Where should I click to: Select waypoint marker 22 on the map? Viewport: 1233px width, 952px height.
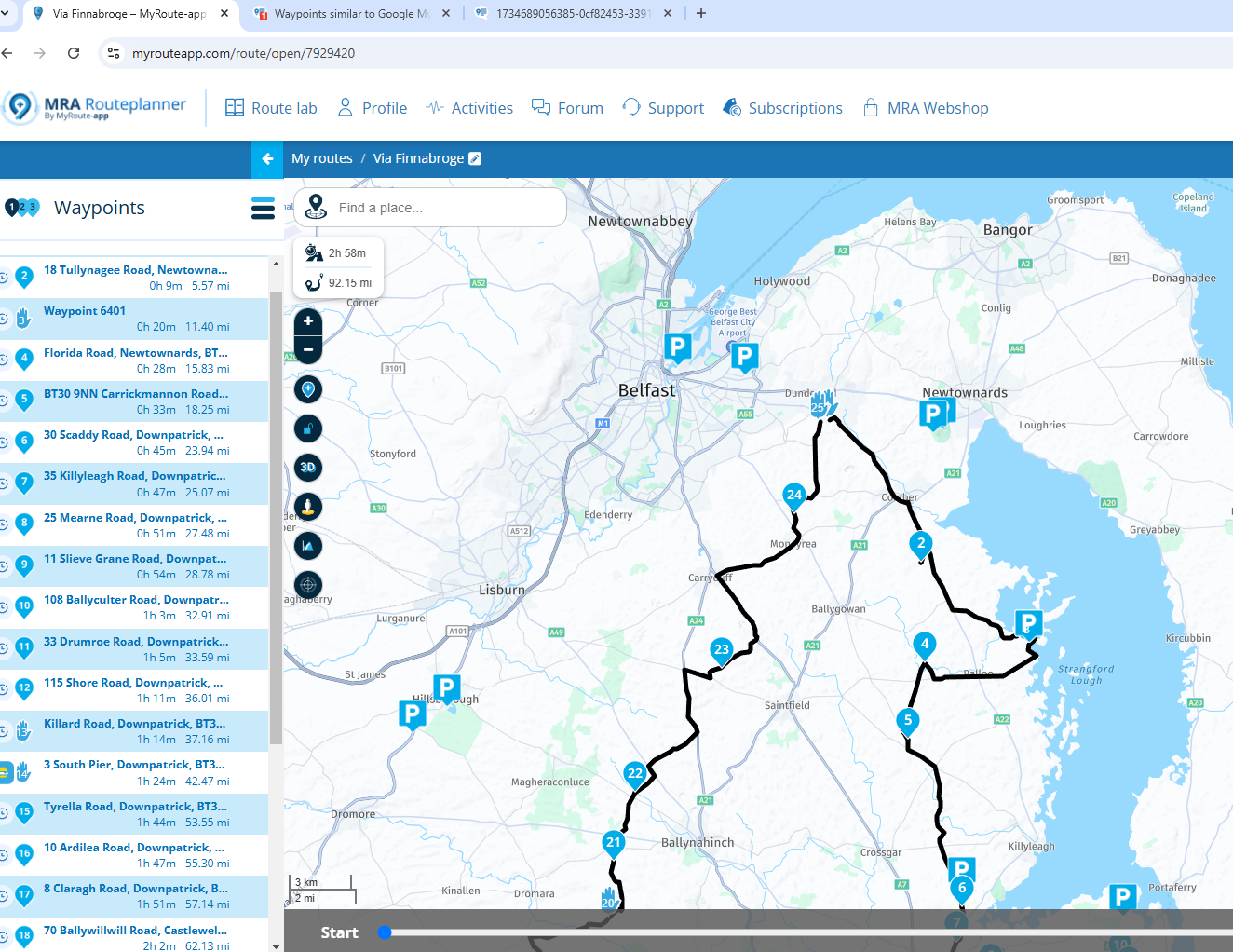(635, 774)
